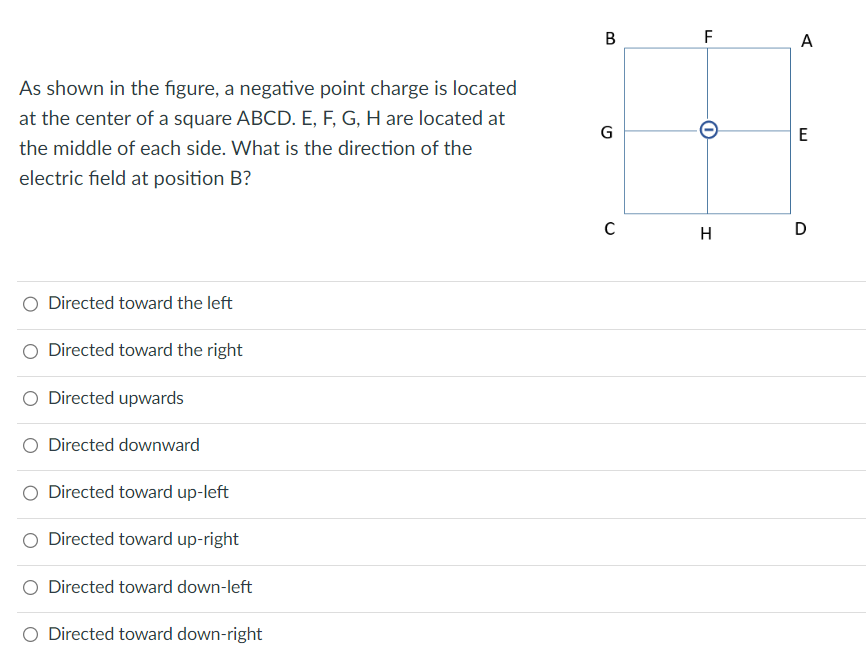Click the label E on the right side

click(804, 135)
